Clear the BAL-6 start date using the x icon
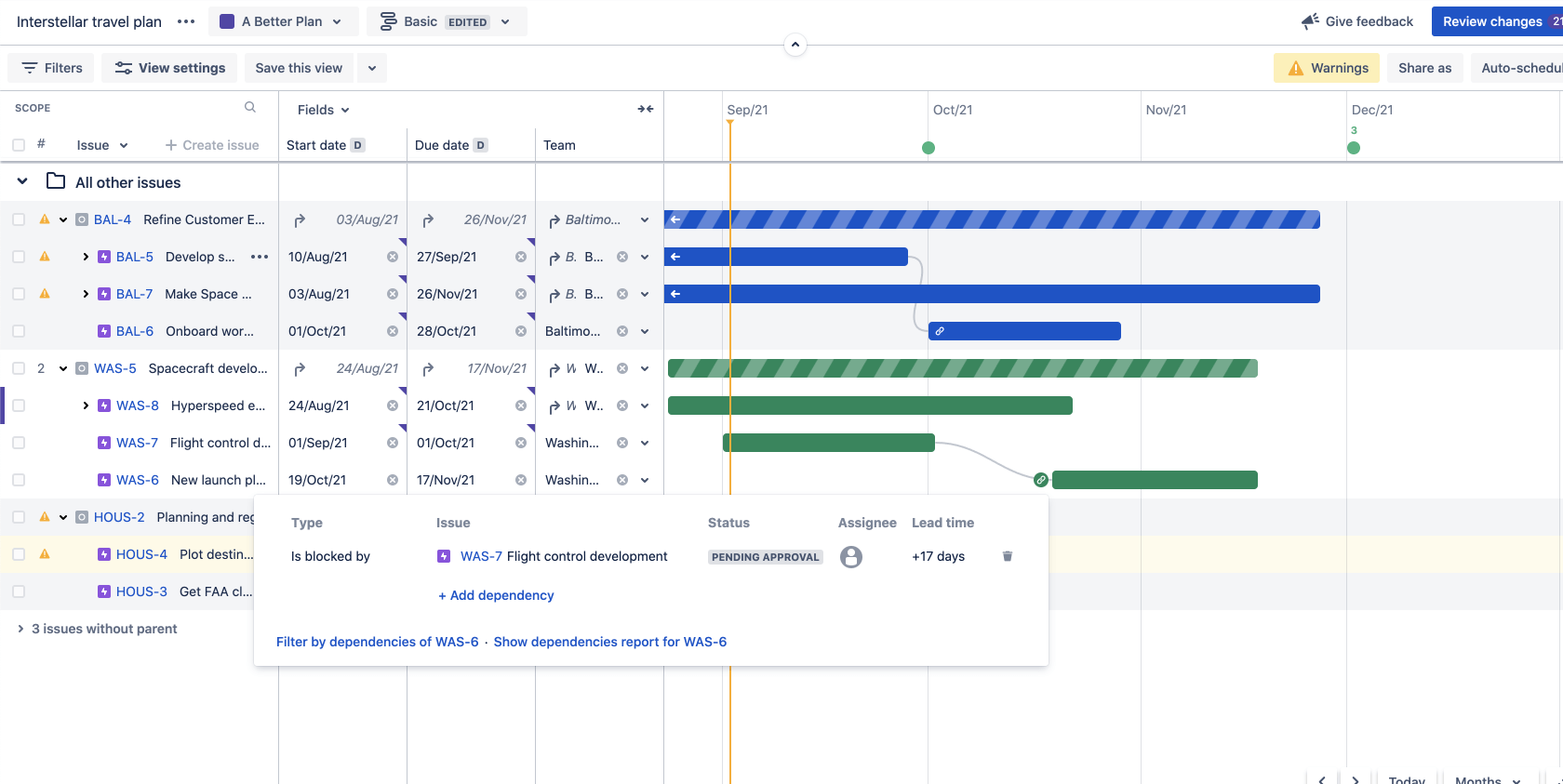This screenshot has height=784, width=1563. click(393, 331)
